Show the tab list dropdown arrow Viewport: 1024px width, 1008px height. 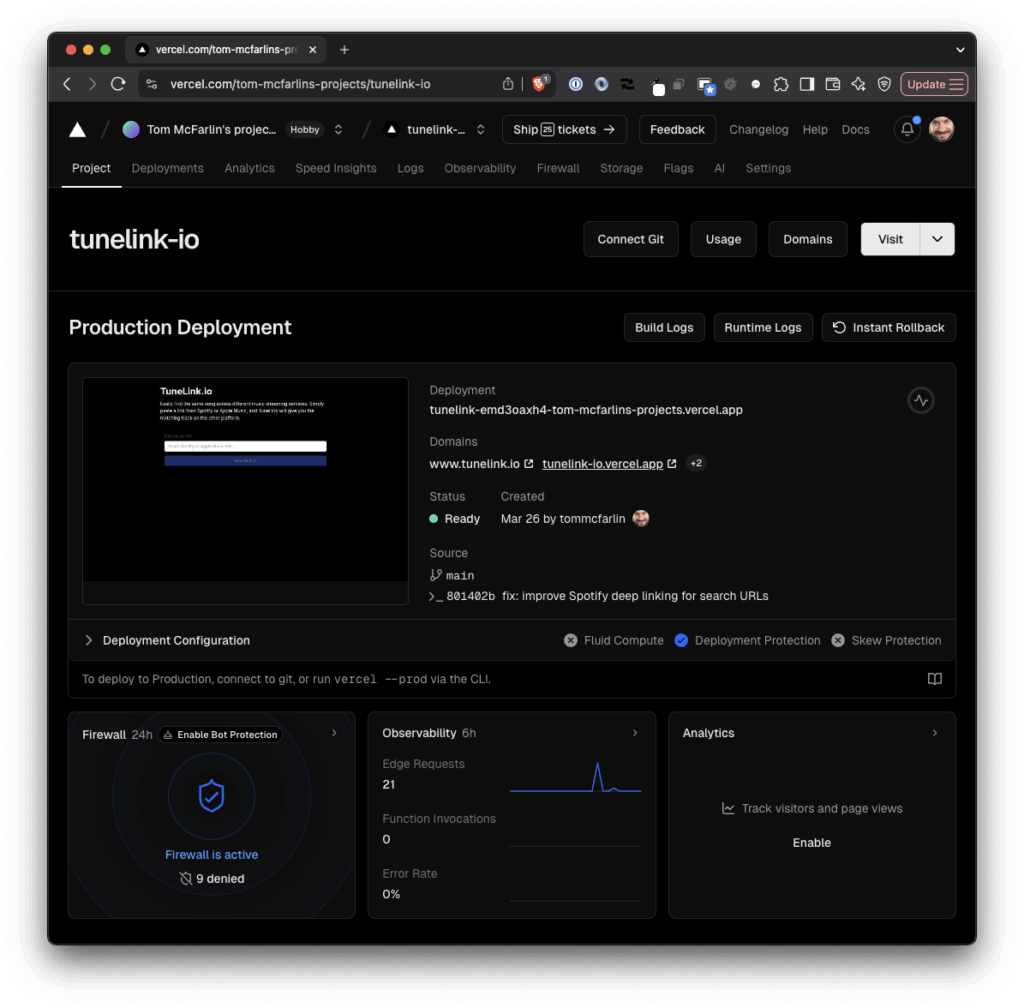coord(960,50)
